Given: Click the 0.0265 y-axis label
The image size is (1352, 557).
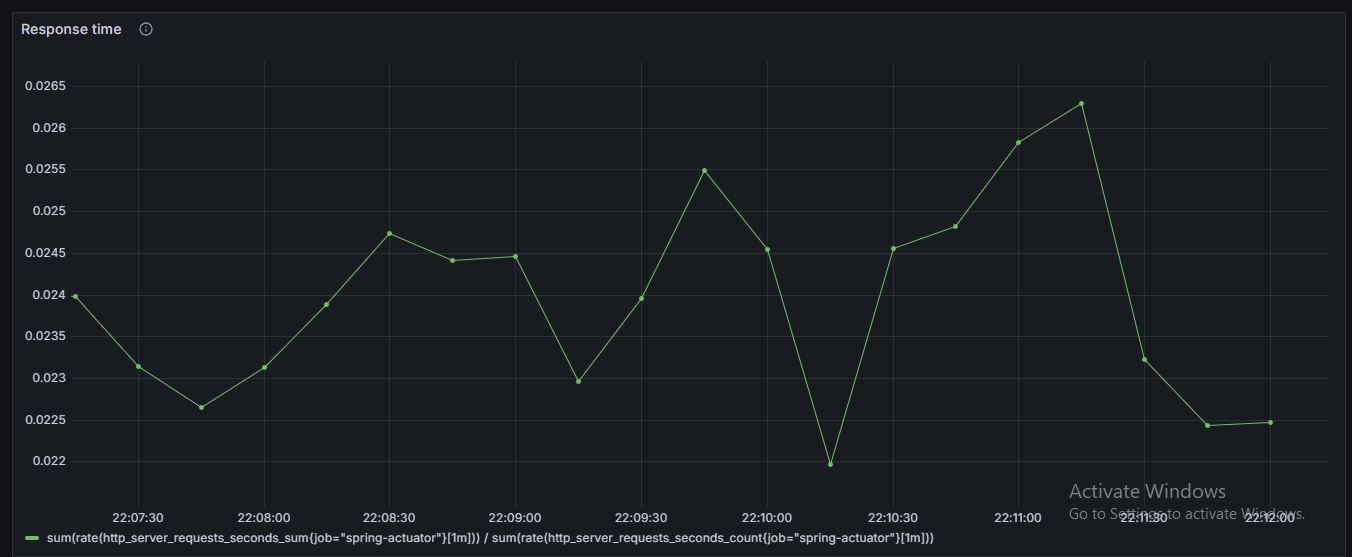Looking at the screenshot, I should tap(45, 86).
